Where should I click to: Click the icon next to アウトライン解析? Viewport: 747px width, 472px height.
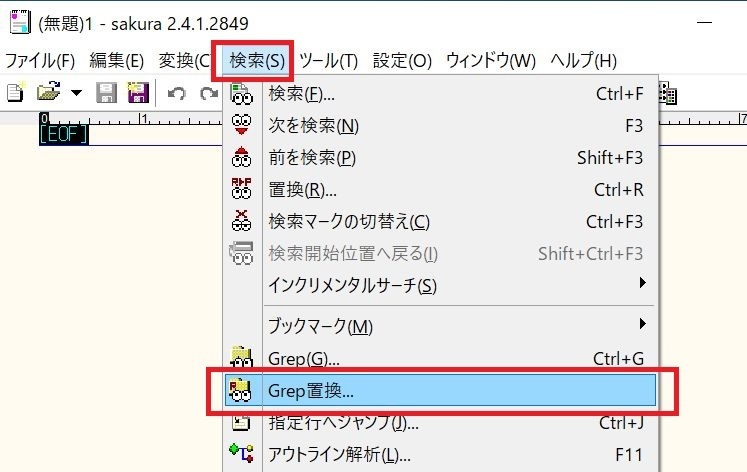[242, 455]
